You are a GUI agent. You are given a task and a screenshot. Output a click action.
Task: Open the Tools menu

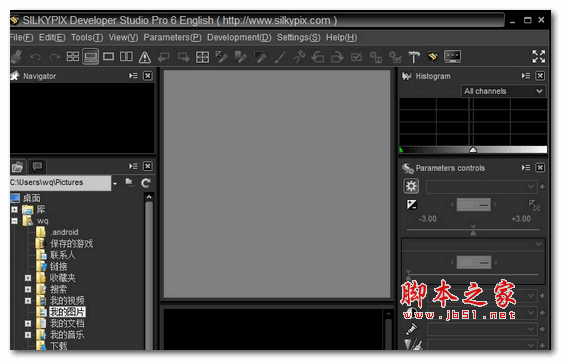pyautogui.click(x=87, y=38)
